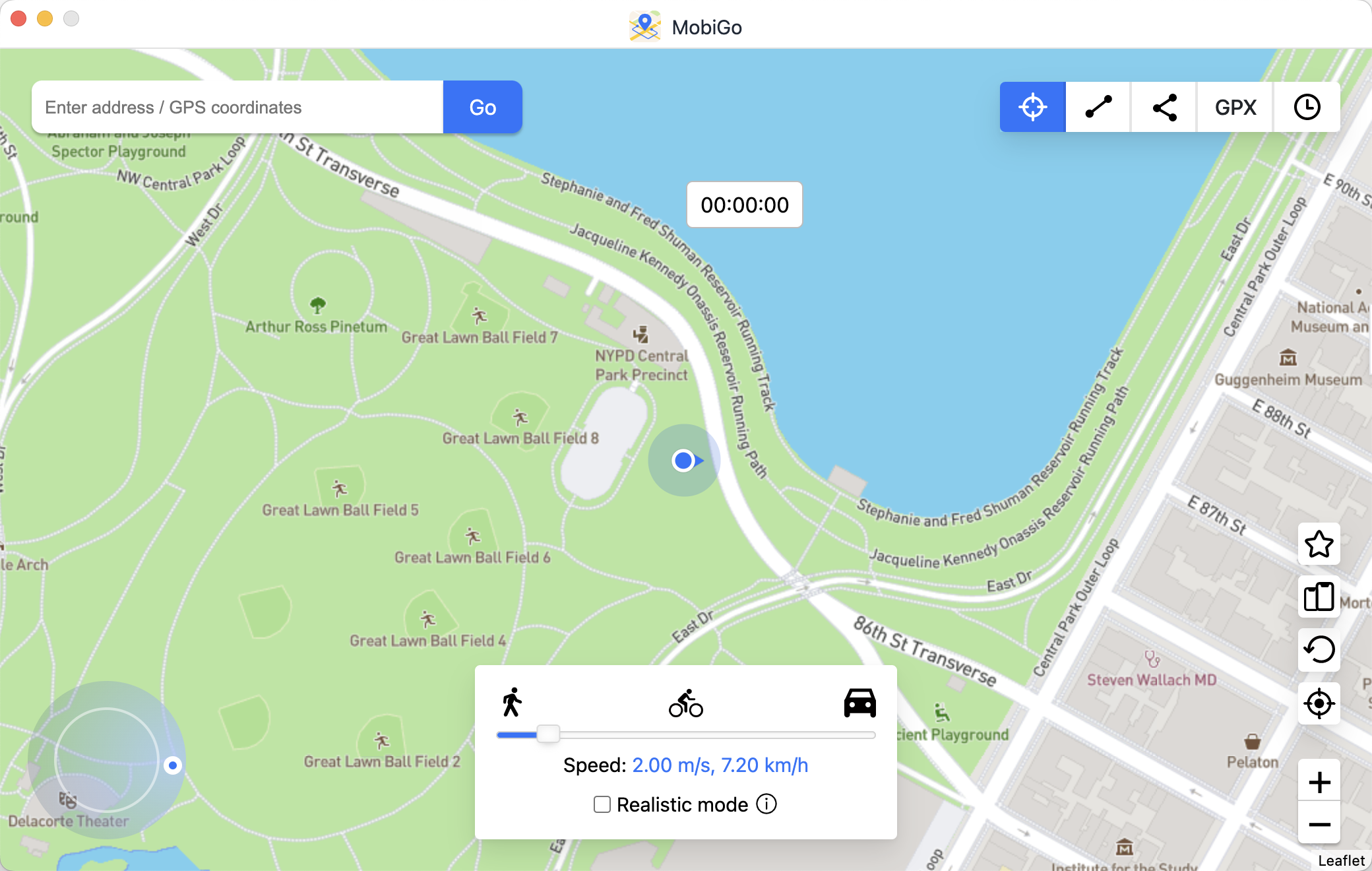Click the GPS crosshair/teleport icon

[x=1033, y=107]
